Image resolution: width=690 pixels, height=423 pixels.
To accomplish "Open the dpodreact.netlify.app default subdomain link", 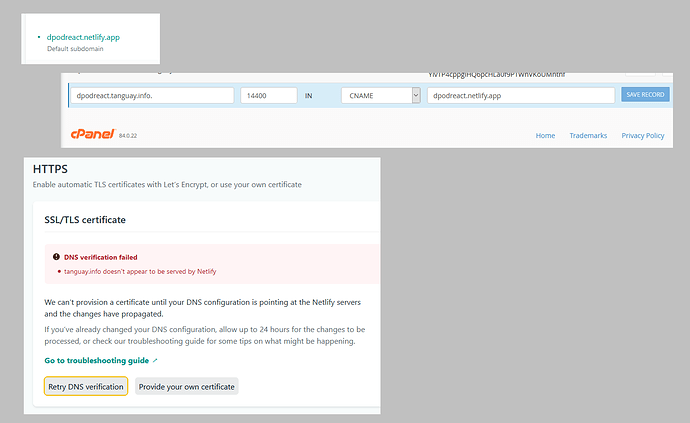I will 83,37.
